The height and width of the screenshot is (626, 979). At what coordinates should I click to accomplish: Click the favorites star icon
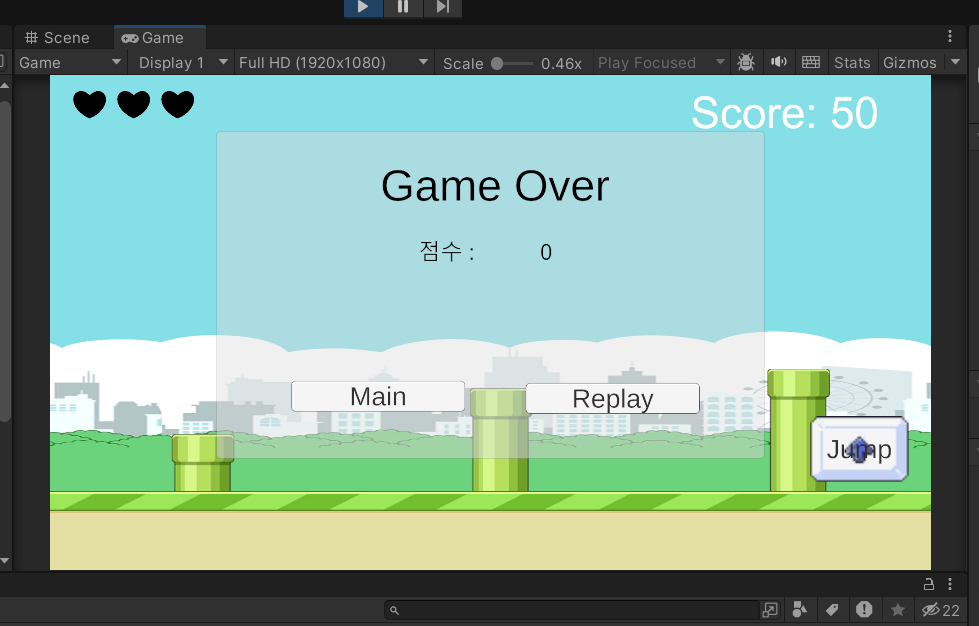(898, 609)
